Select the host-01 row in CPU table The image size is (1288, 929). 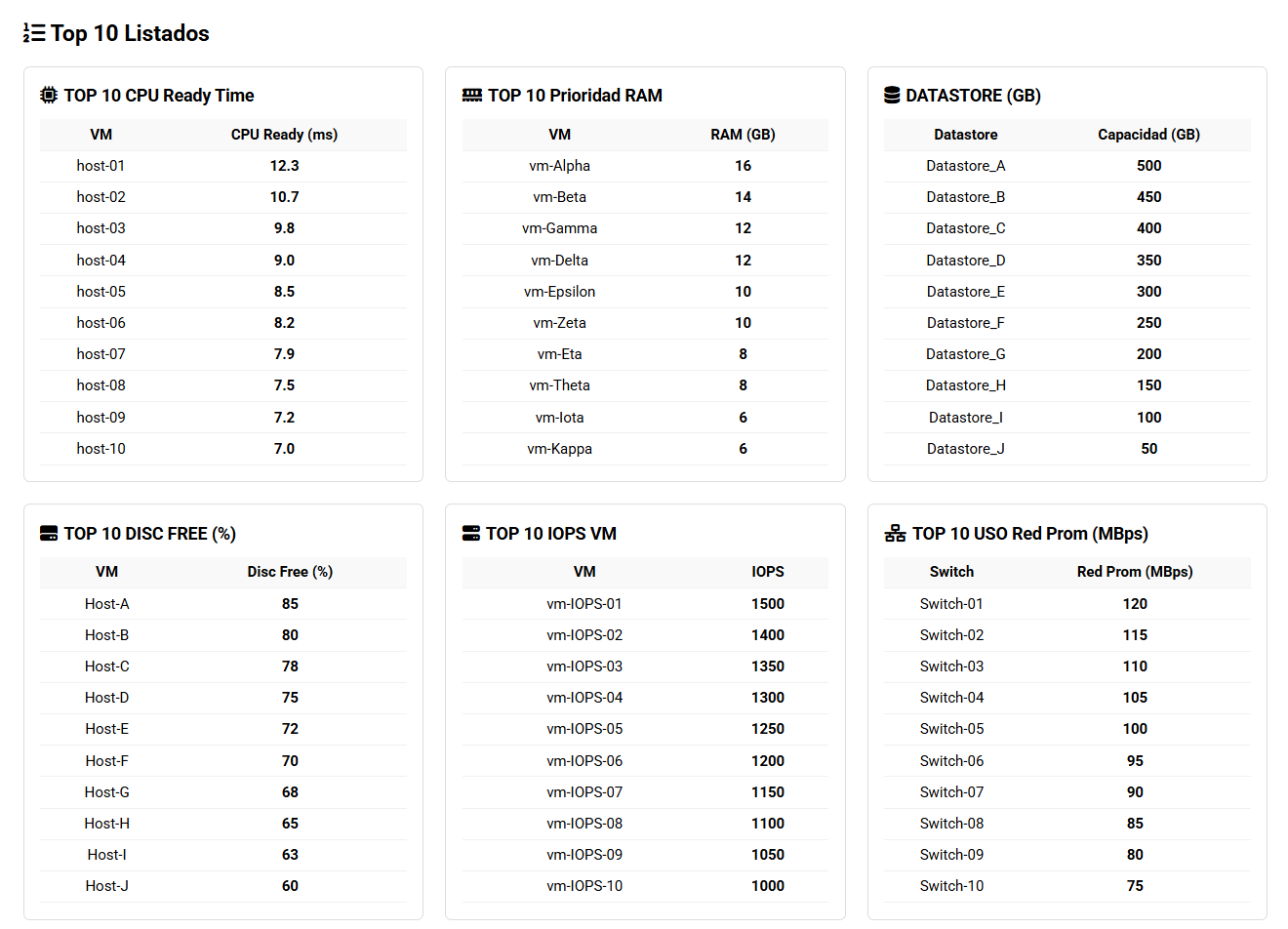pyautogui.click(x=223, y=166)
